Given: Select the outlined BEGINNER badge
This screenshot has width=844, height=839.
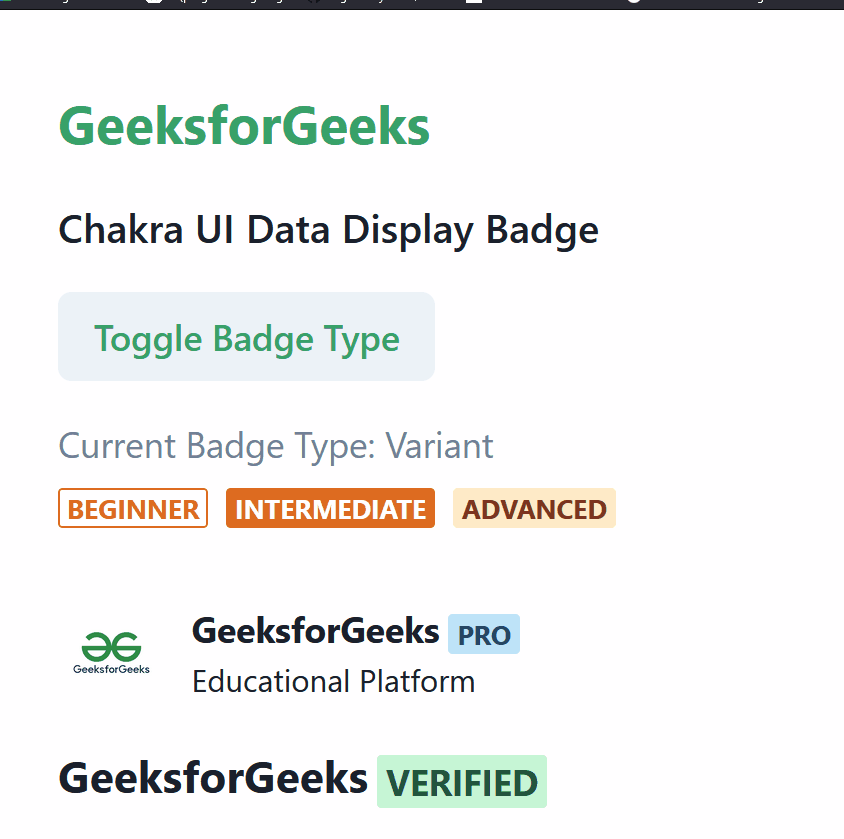Looking at the screenshot, I should pyautogui.click(x=133, y=509).
